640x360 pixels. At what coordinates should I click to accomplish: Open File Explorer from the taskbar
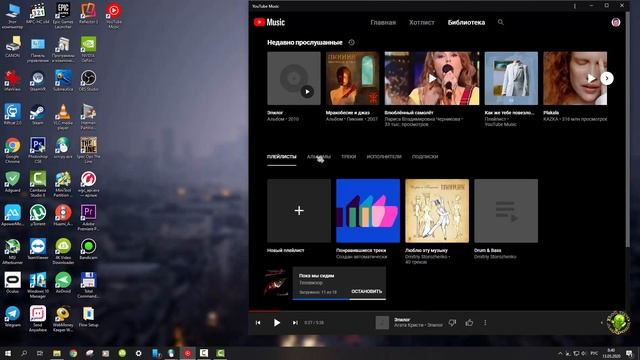point(57,353)
